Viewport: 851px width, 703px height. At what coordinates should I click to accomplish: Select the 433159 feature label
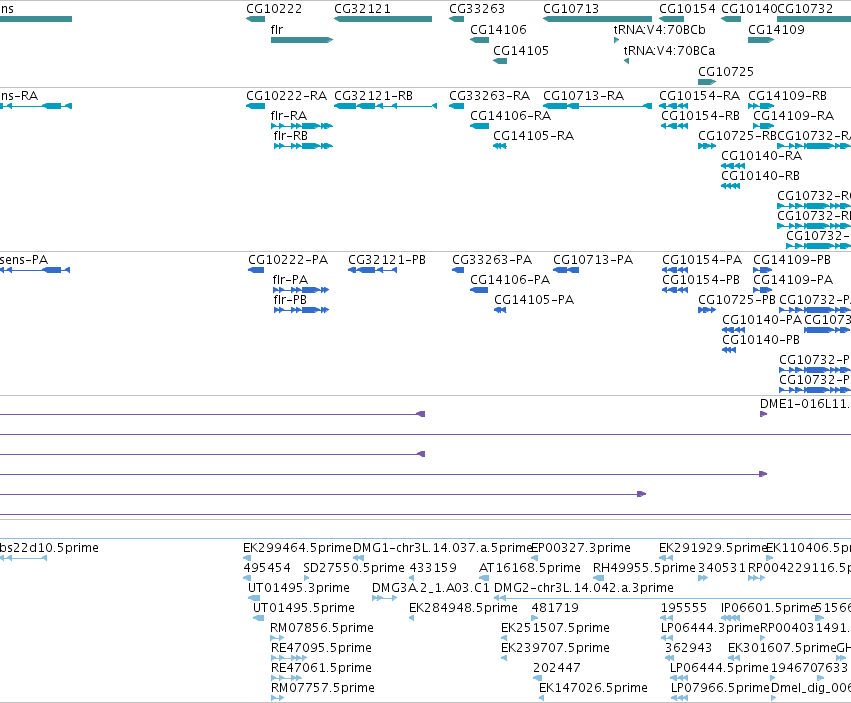(433, 568)
